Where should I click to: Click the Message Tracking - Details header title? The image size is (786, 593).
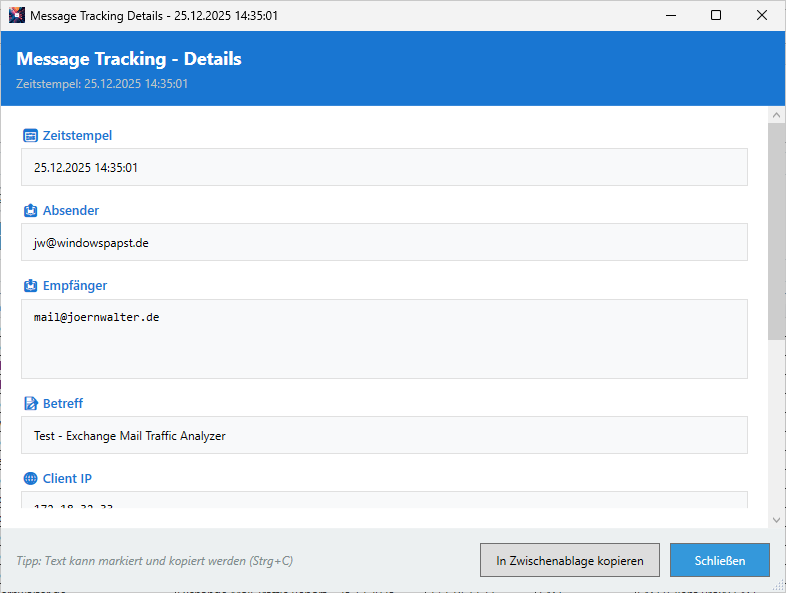tap(129, 59)
